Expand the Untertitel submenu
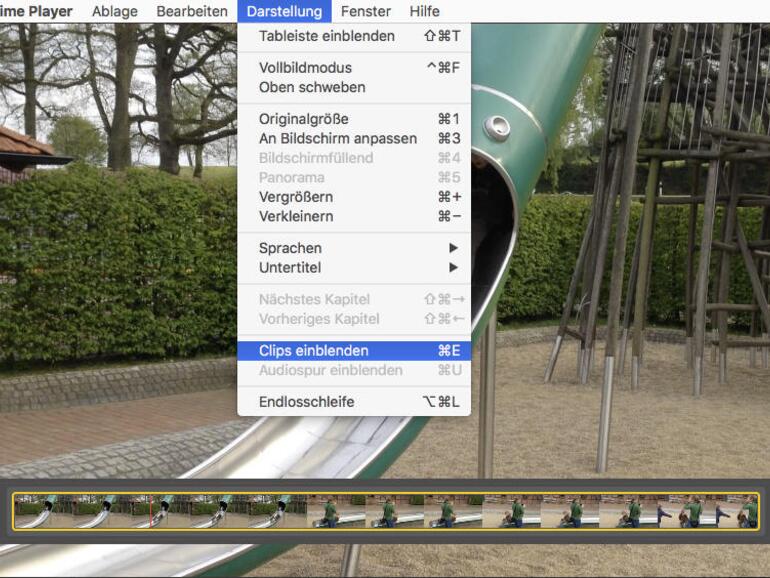The width and height of the screenshot is (770, 578). [x=354, y=268]
